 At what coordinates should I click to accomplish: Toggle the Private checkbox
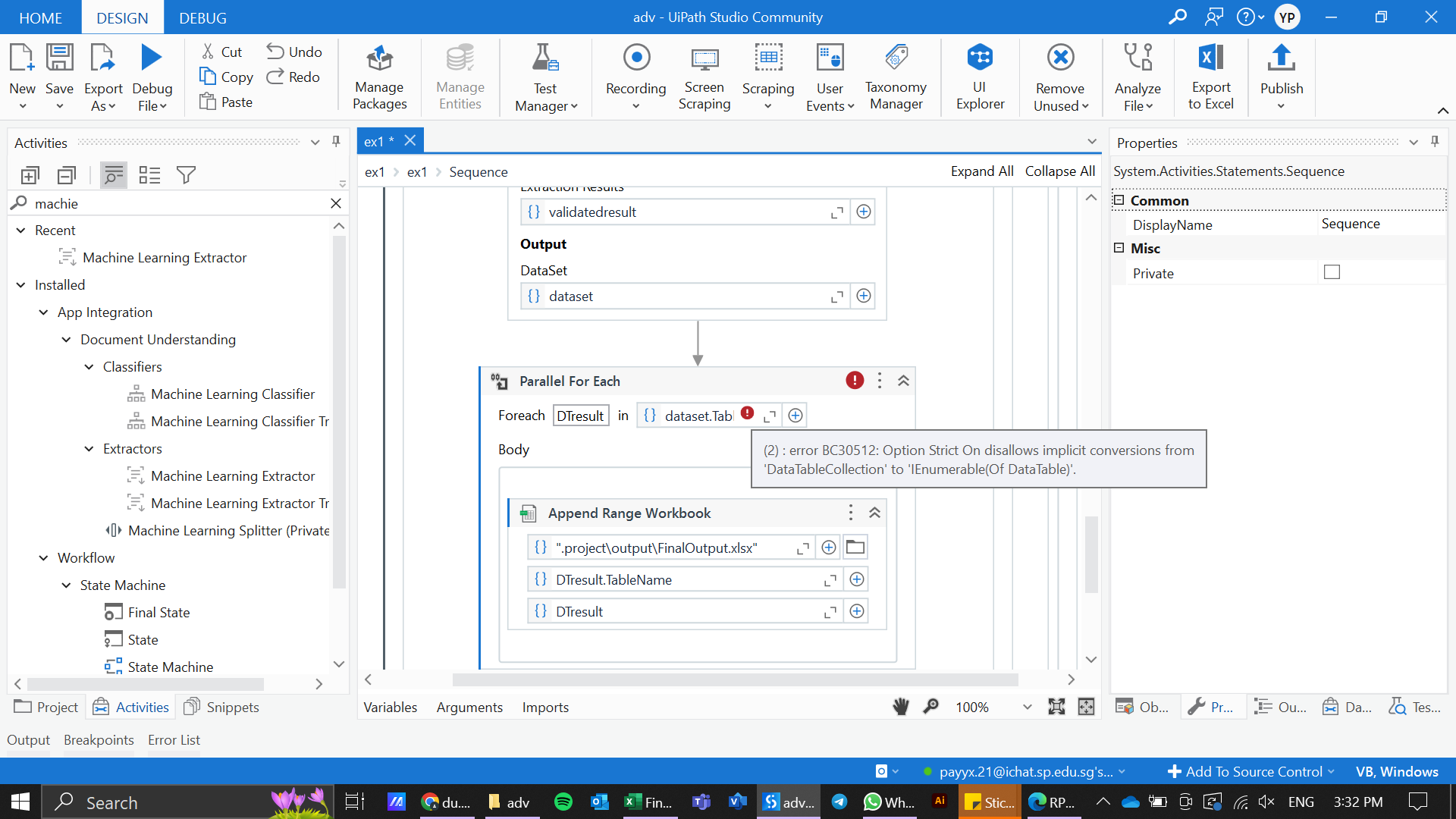pyautogui.click(x=1332, y=272)
